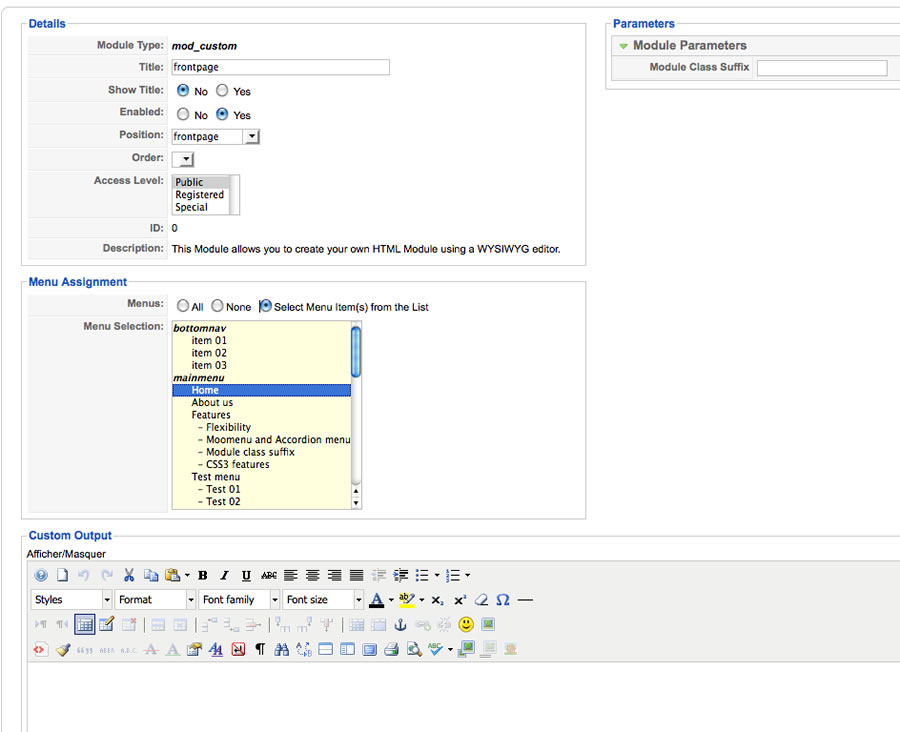Open the Font family dropdown
The image size is (900, 732).
239,600
